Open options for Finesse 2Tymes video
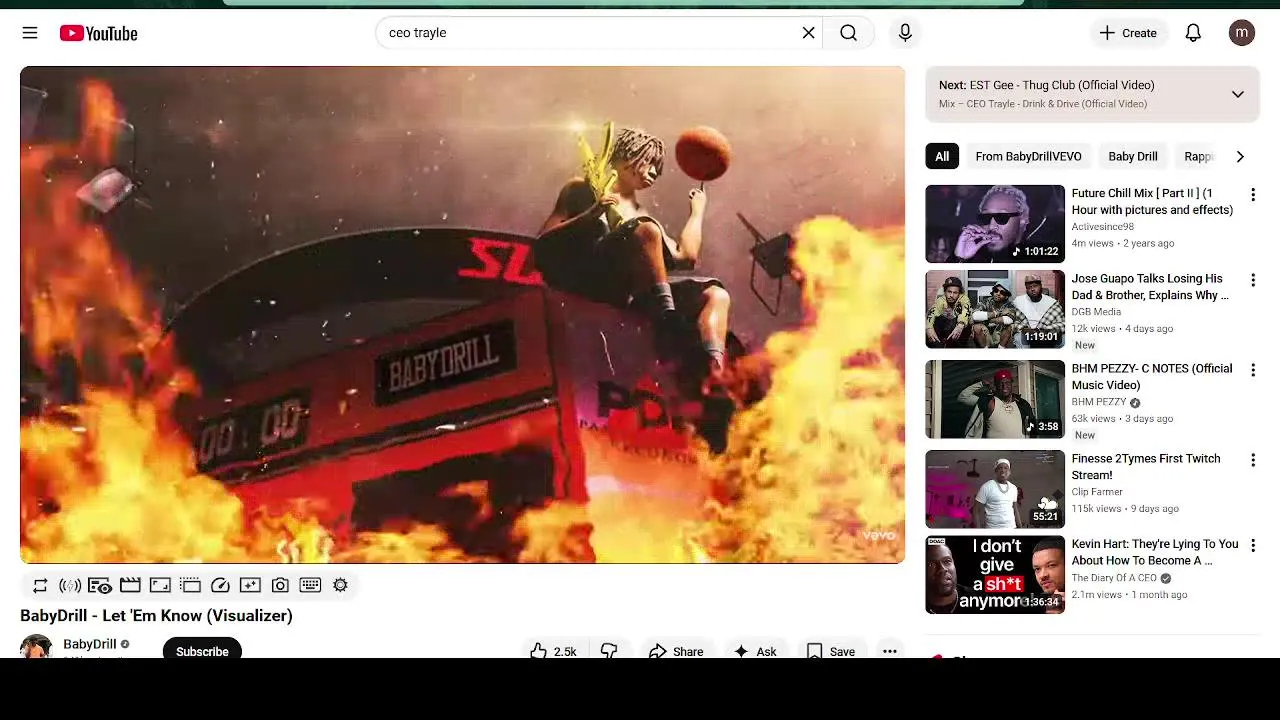The image size is (1280, 720). tap(1252, 460)
